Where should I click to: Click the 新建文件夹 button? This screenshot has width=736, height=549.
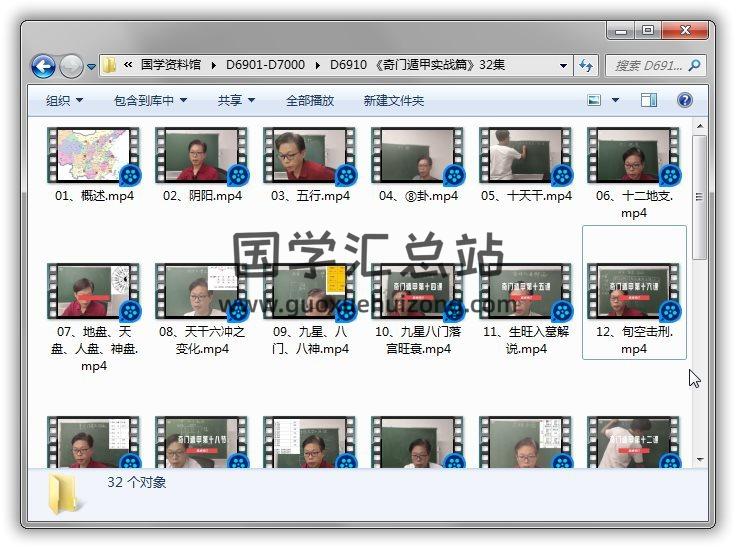point(393,100)
